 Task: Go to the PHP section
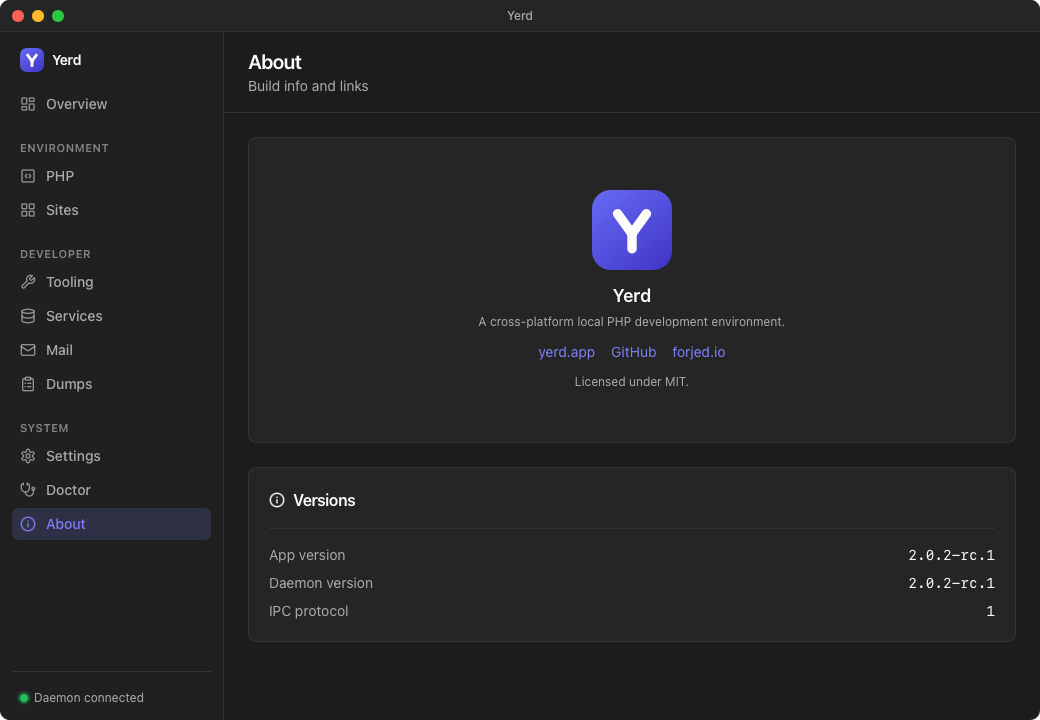pyautogui.click(x=111, y=176)
